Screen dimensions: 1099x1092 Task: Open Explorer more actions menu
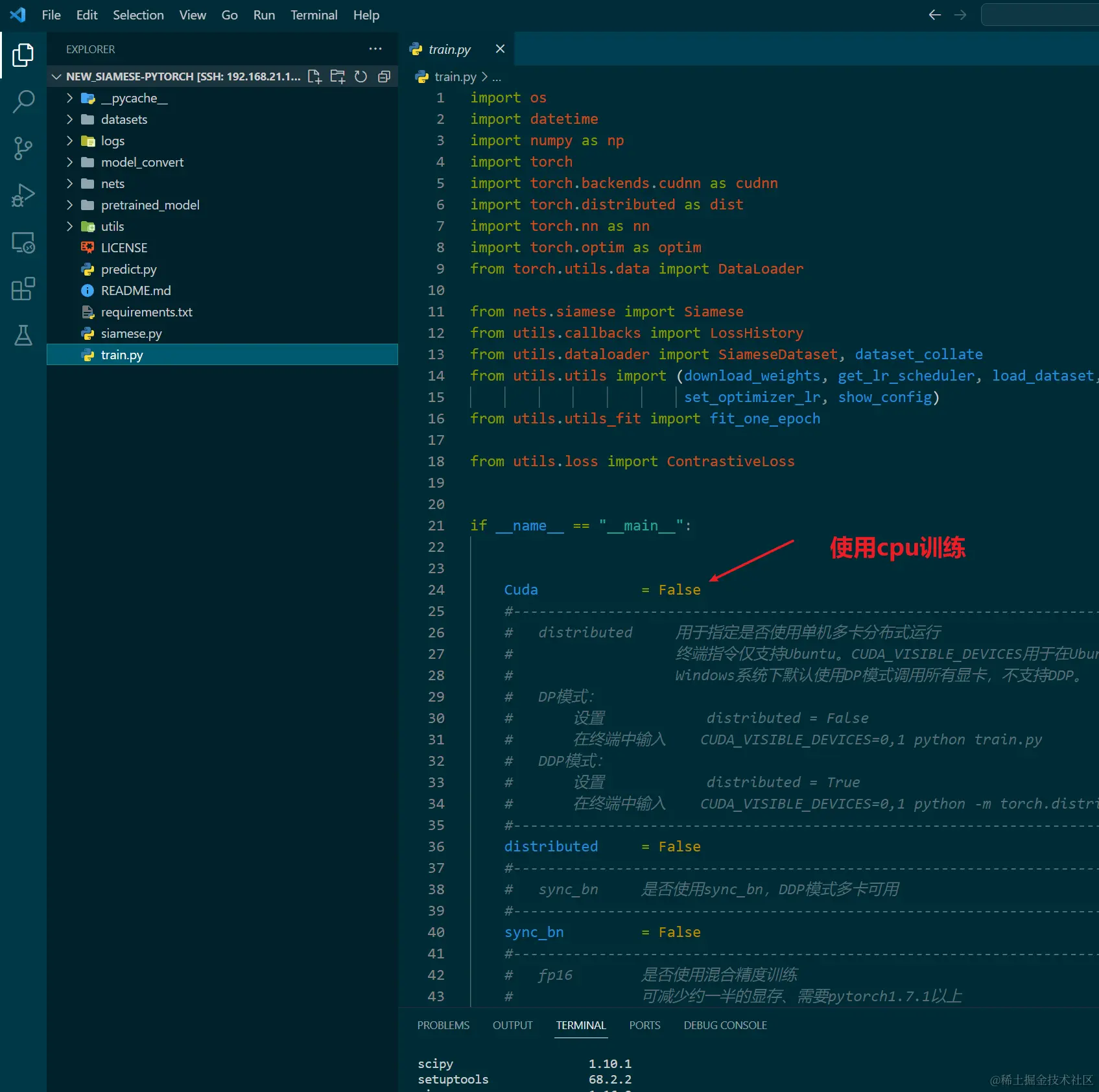(375, 49)
